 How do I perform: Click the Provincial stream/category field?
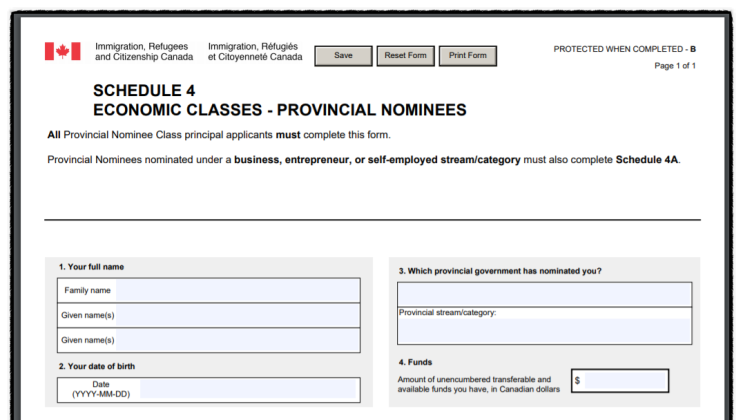click(544, 330)
